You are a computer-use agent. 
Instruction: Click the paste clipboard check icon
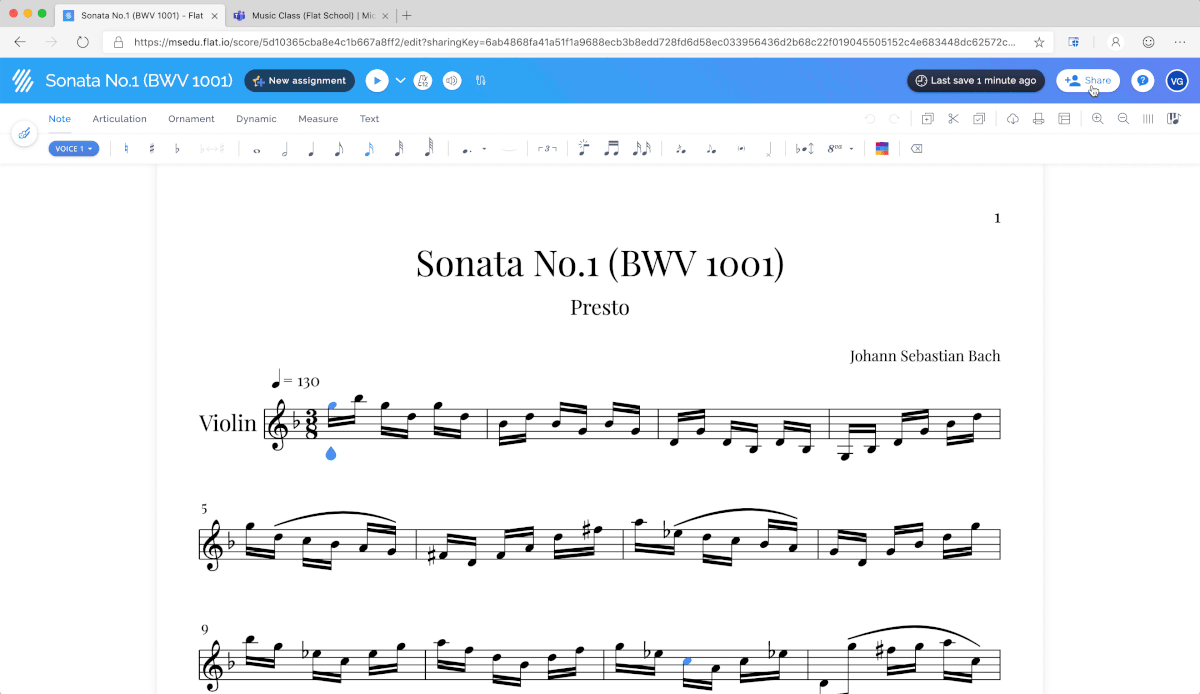click(979, 119)
